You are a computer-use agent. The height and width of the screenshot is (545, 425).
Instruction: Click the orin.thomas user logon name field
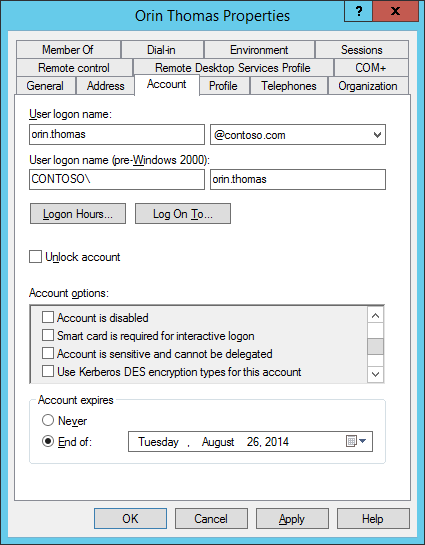click(117, 135)
